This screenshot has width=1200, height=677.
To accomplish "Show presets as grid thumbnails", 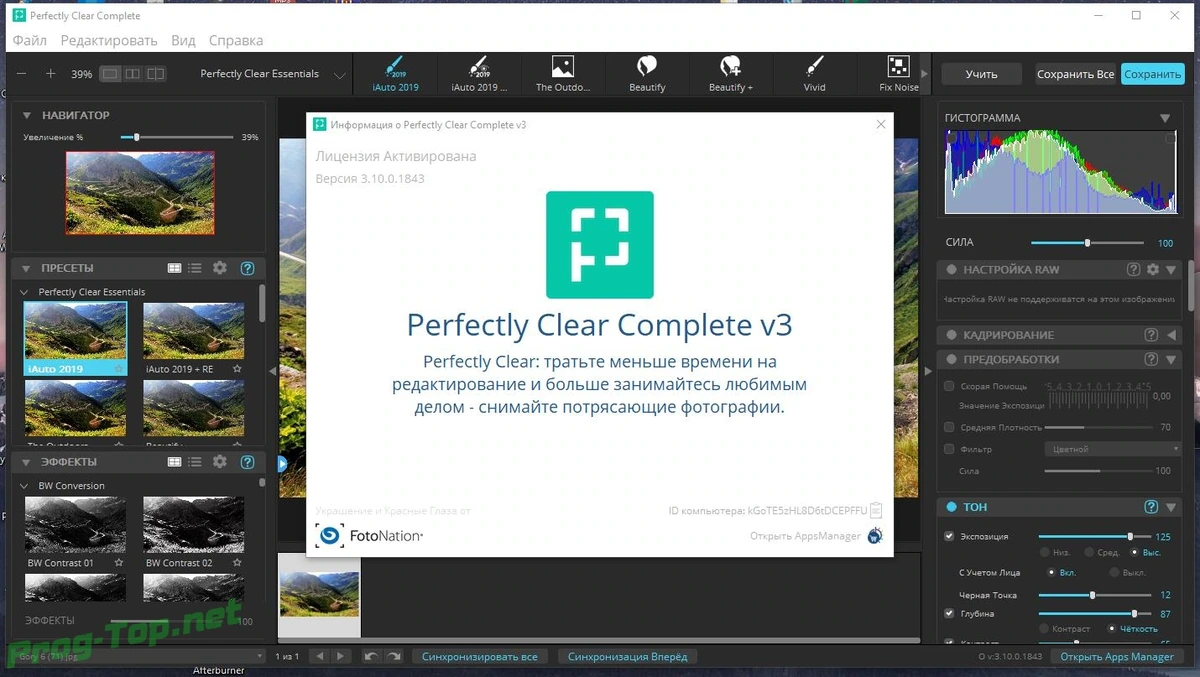I will click(174, 268).
